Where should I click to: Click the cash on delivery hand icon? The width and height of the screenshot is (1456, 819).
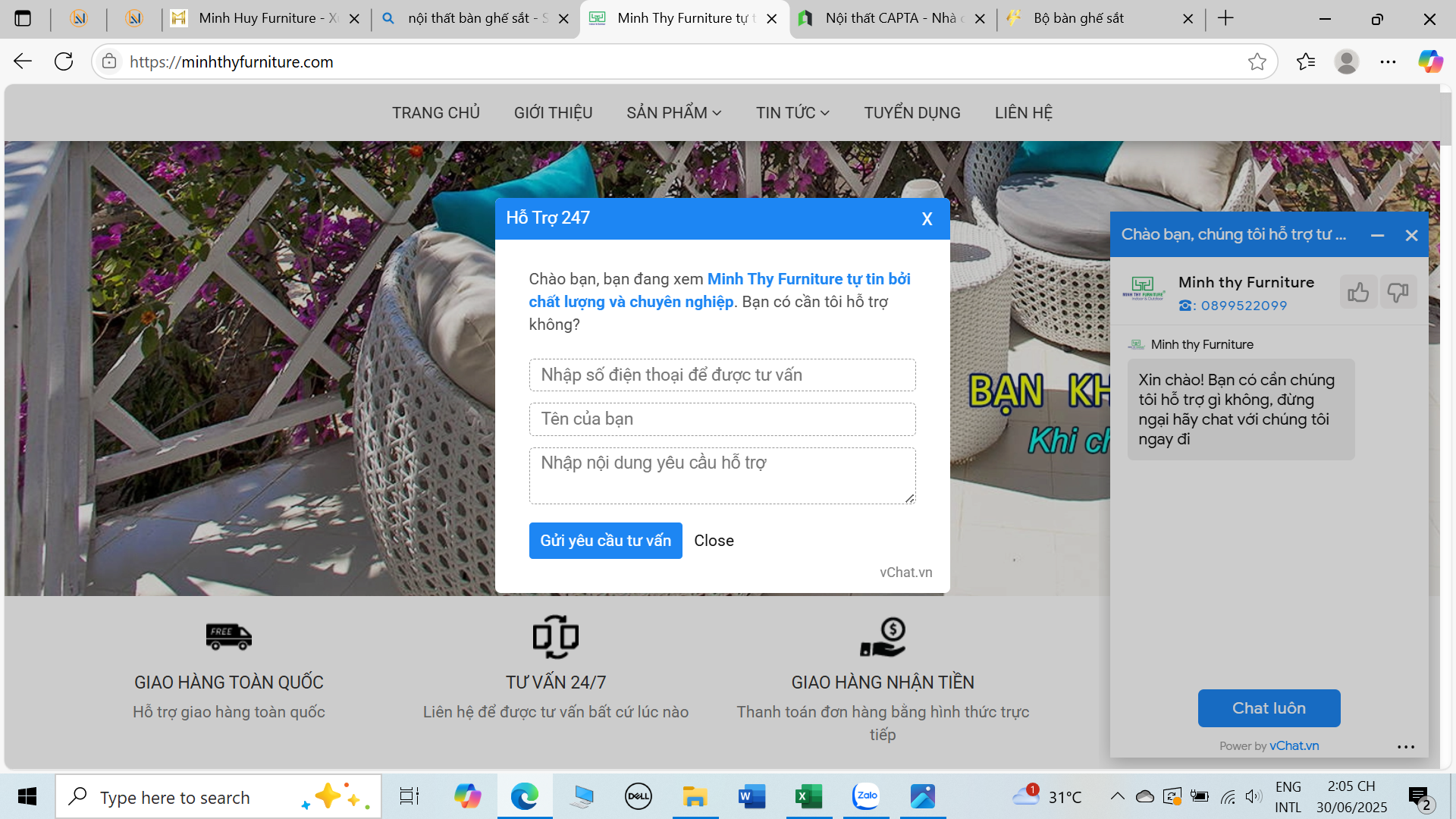click(883, 637)
